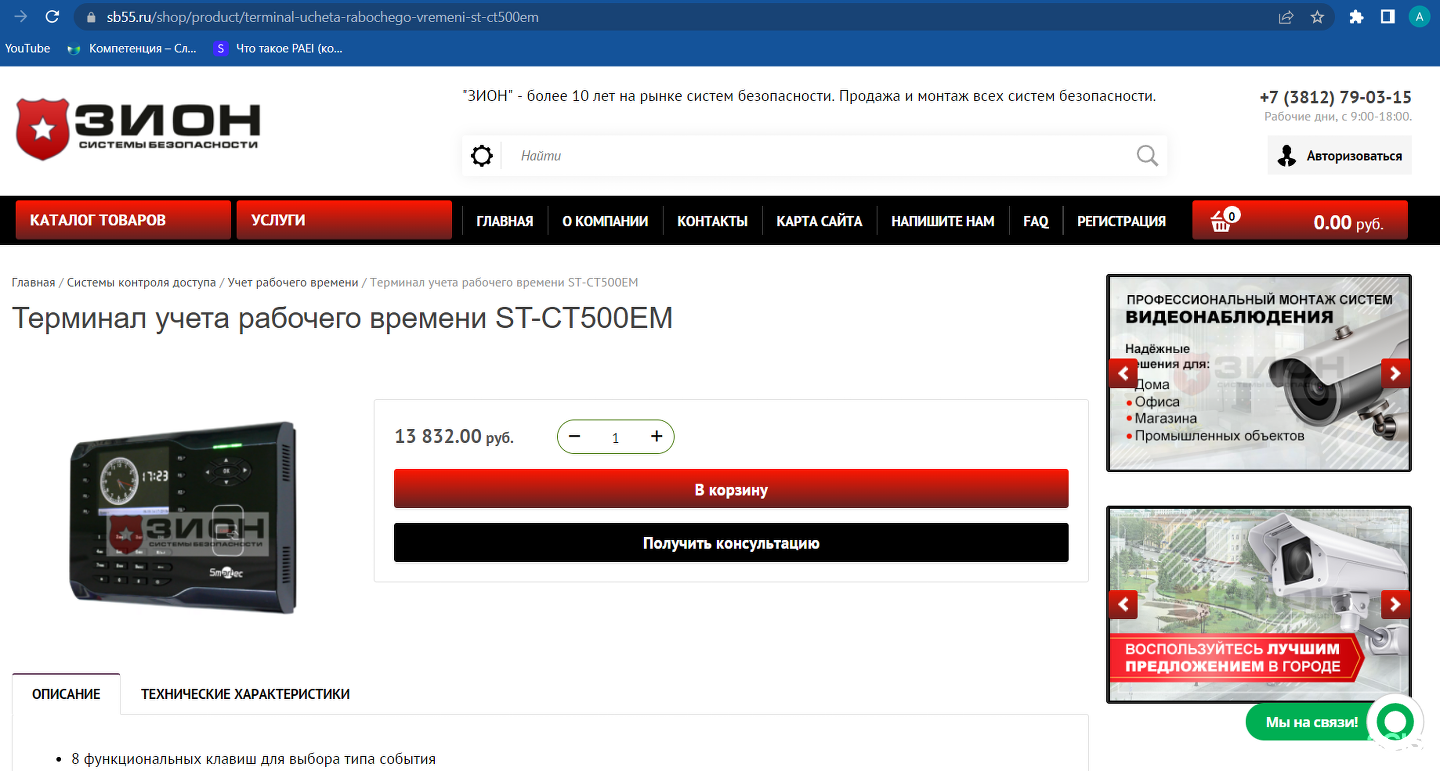Click the padlock site info icon
The width and height of the screenshot is (1440, 771).
point(91,17)
